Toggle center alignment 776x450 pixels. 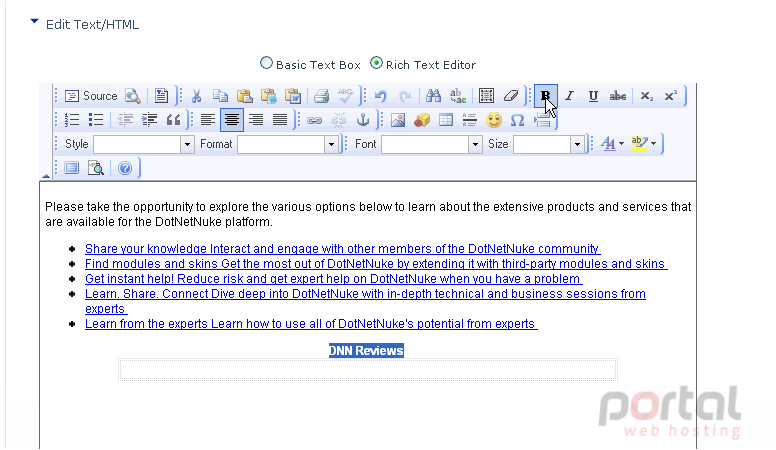click(x=232, y=120)
